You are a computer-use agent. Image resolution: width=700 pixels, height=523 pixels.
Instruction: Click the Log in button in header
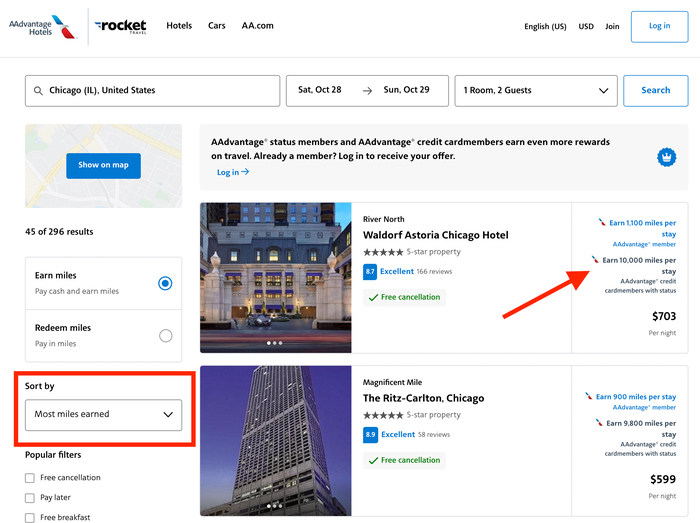pos(659,26)
